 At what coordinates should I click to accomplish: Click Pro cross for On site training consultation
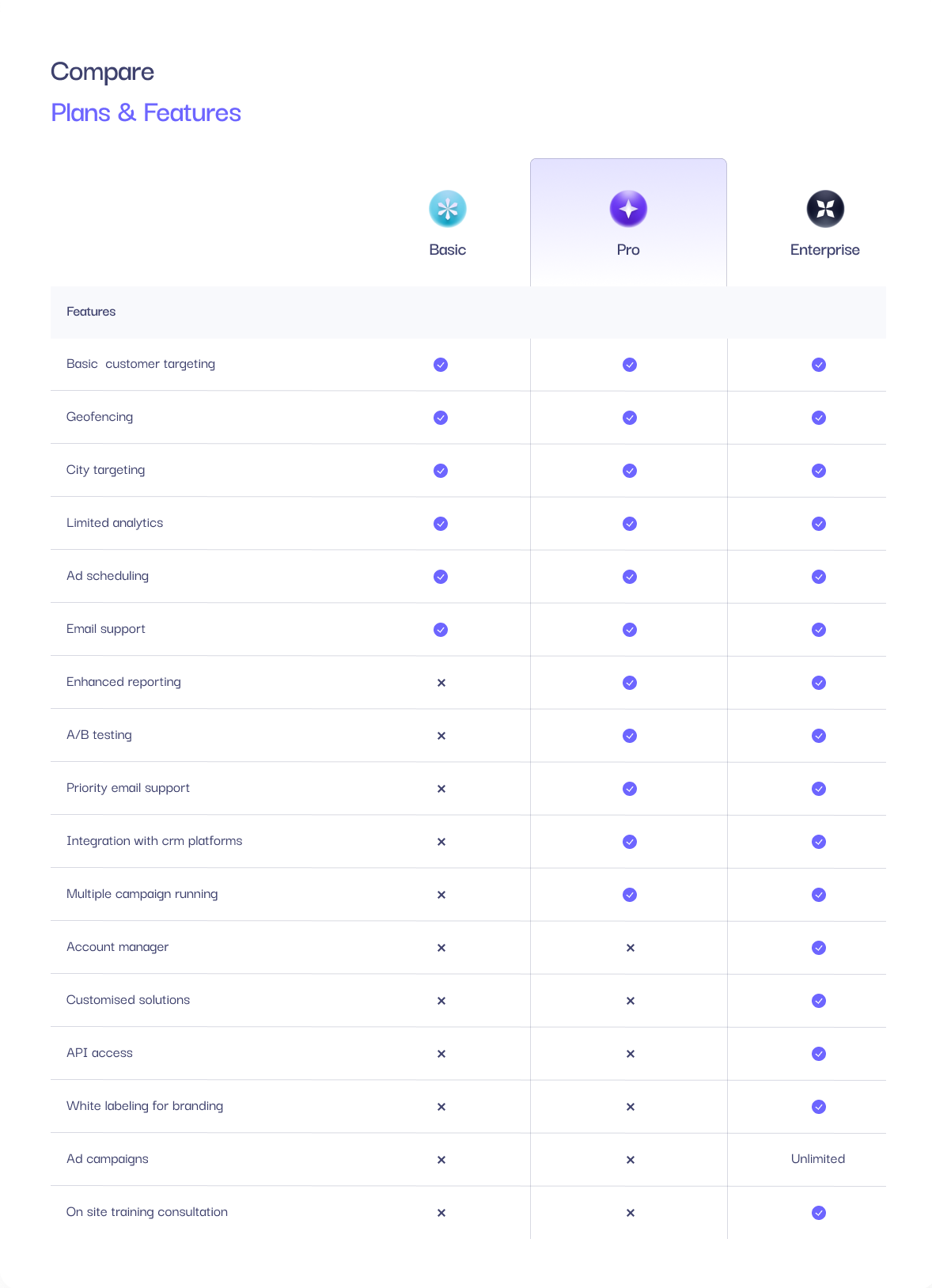[630, 1213]
